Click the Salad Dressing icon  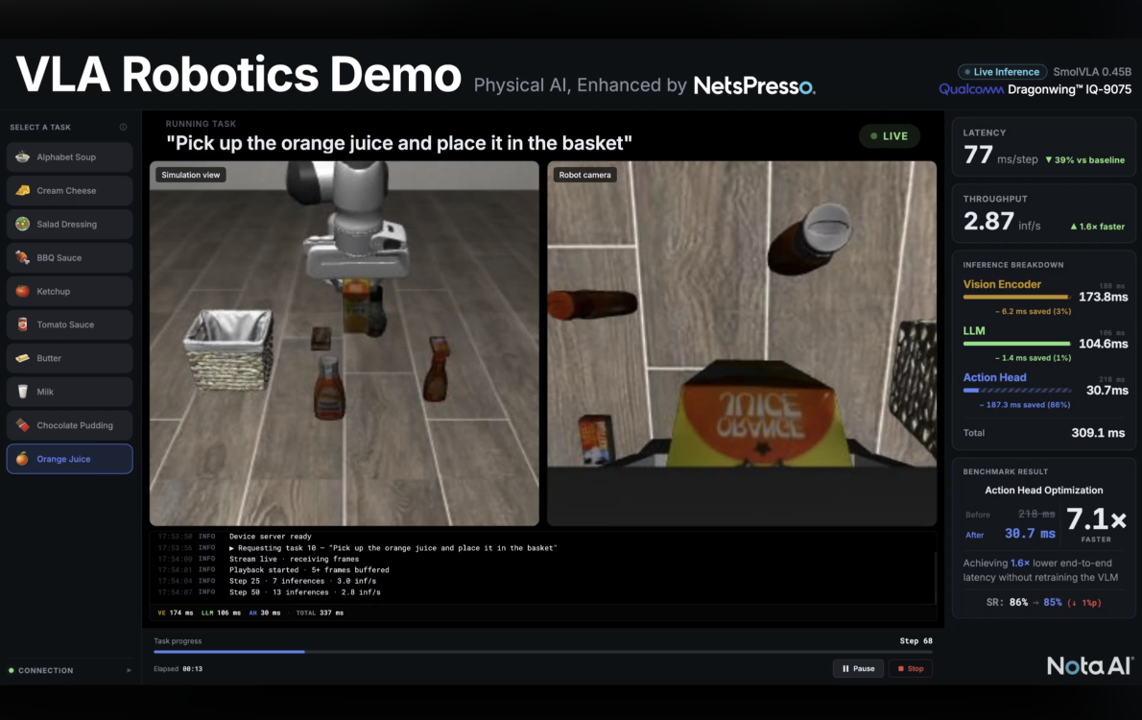(23, 223)
